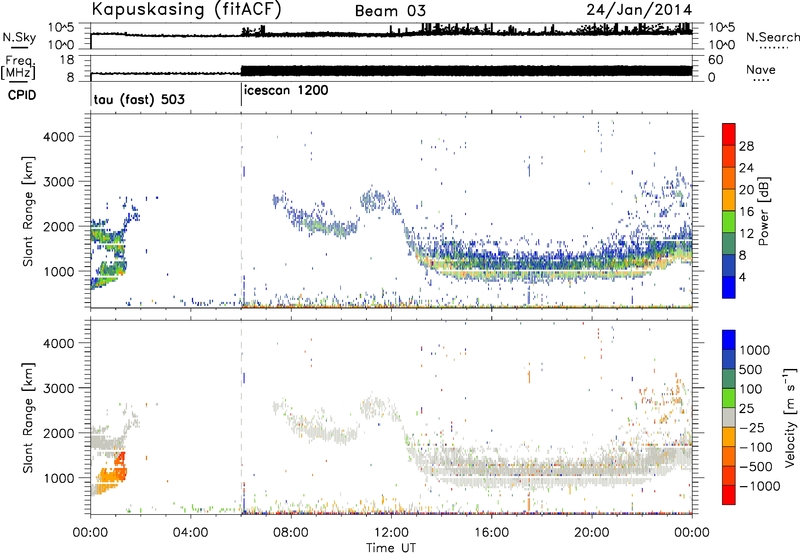
Task: Select the Beam 03 label
Action: (390, 11)
